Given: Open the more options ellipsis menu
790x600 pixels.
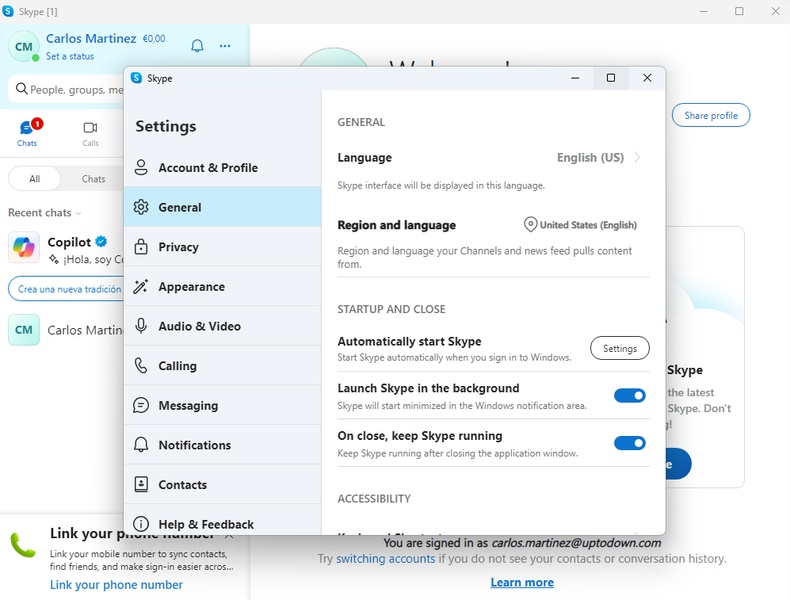Looking at the screenshot, I should (x=225, y=46).
